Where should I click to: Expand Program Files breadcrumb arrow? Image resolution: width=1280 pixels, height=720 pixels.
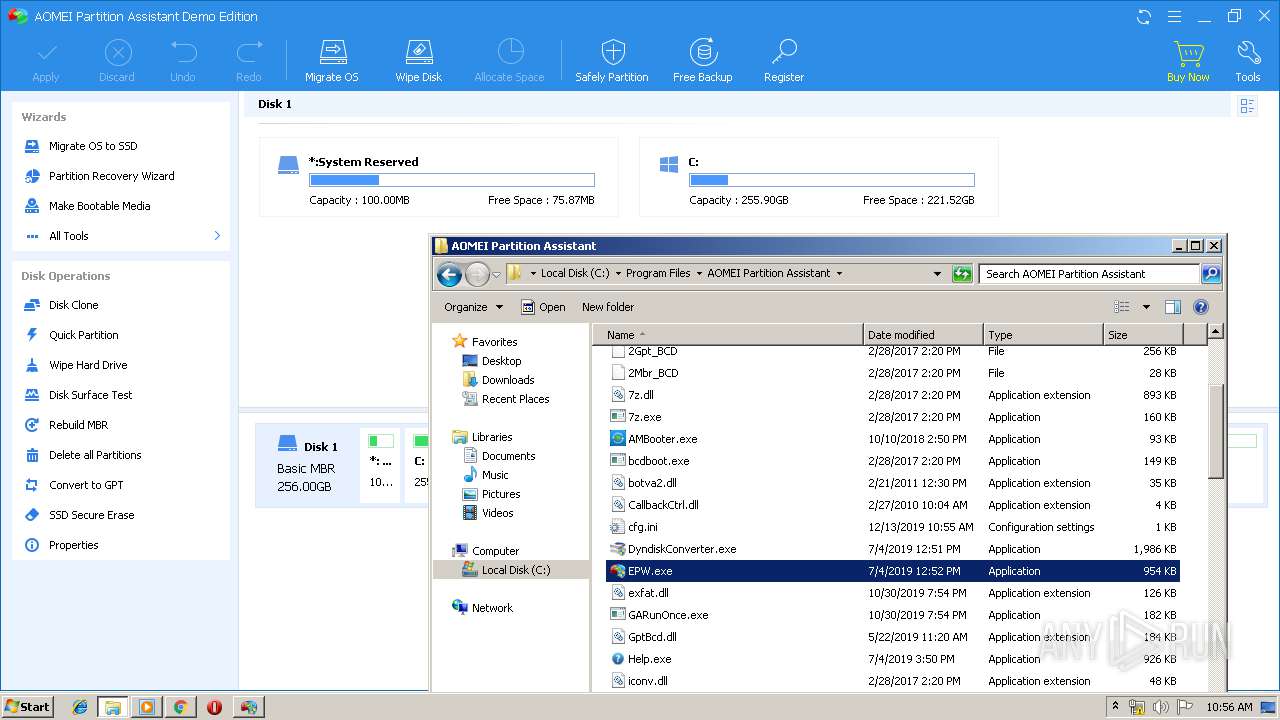pyautogui.click(x=699, y=274)
